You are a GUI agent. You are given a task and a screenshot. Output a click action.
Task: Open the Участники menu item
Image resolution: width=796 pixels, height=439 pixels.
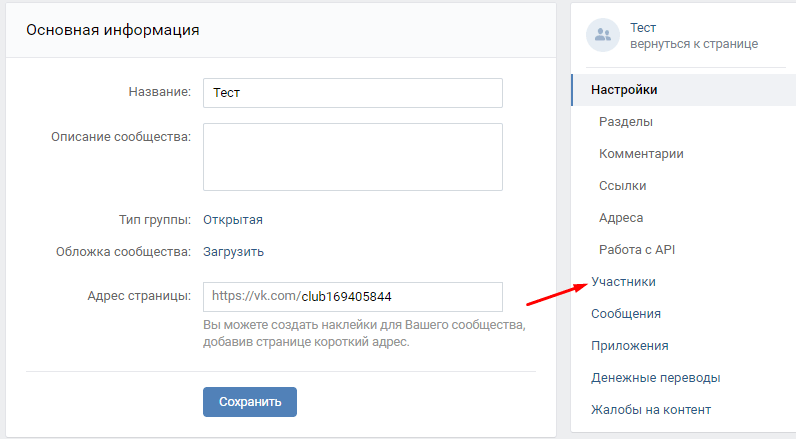point(623,282)
